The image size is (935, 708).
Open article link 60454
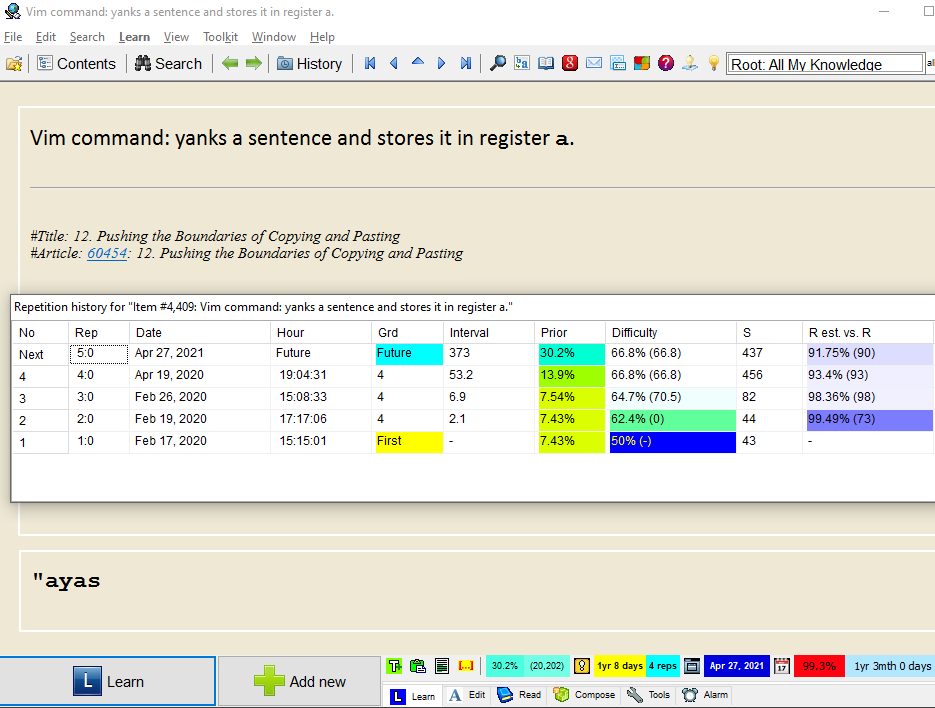pyautogui.click(x=106, y=253)
